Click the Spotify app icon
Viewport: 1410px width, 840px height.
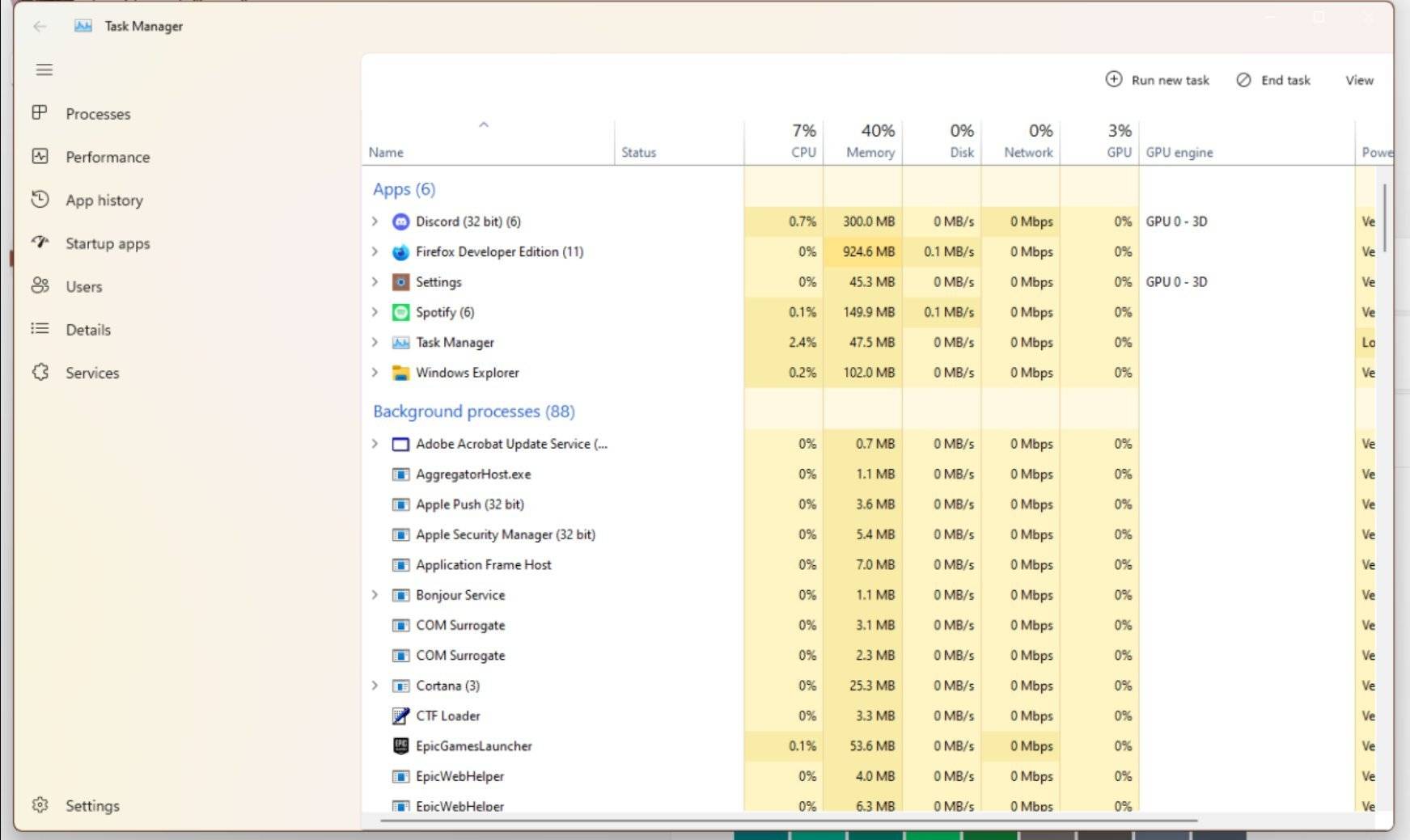coord(400,312)
